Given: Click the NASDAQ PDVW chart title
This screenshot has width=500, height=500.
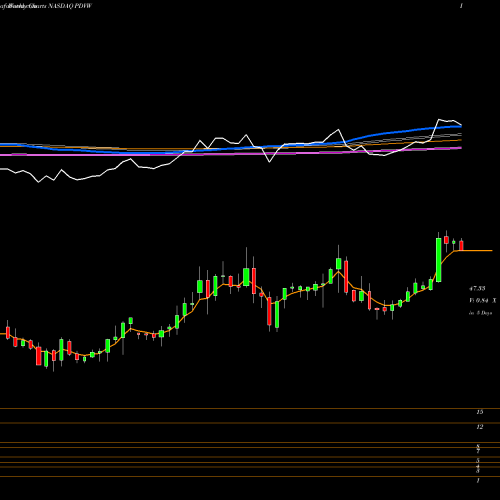Looking at the screenshot, I should click(x=70, y=6).
